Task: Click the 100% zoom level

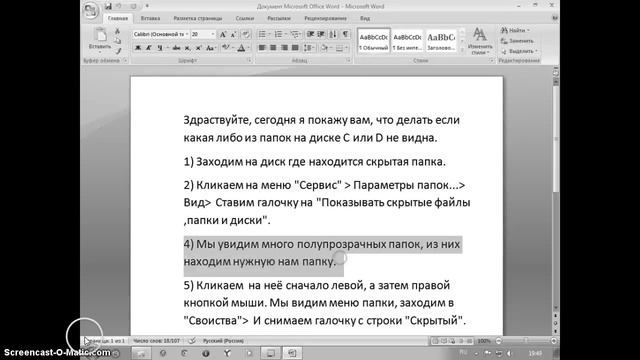Action: pyautogui.click(x=484, y=341)
